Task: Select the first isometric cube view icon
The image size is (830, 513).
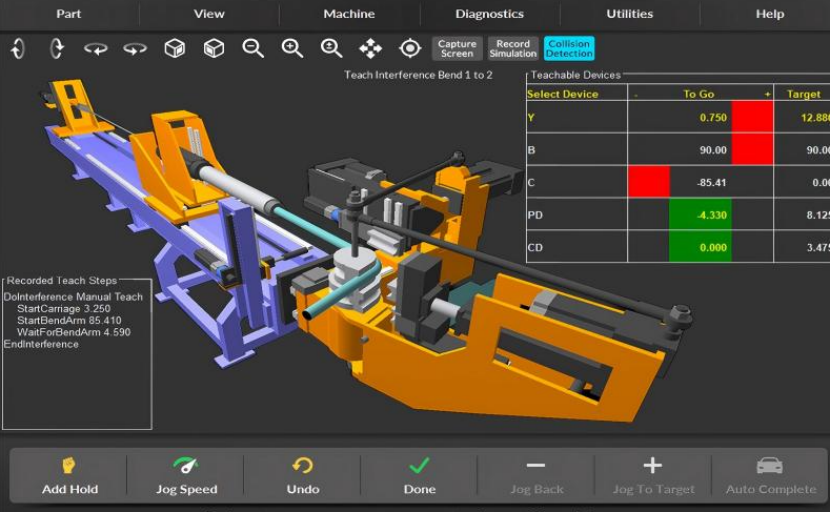Action: (x=175, y=49)
